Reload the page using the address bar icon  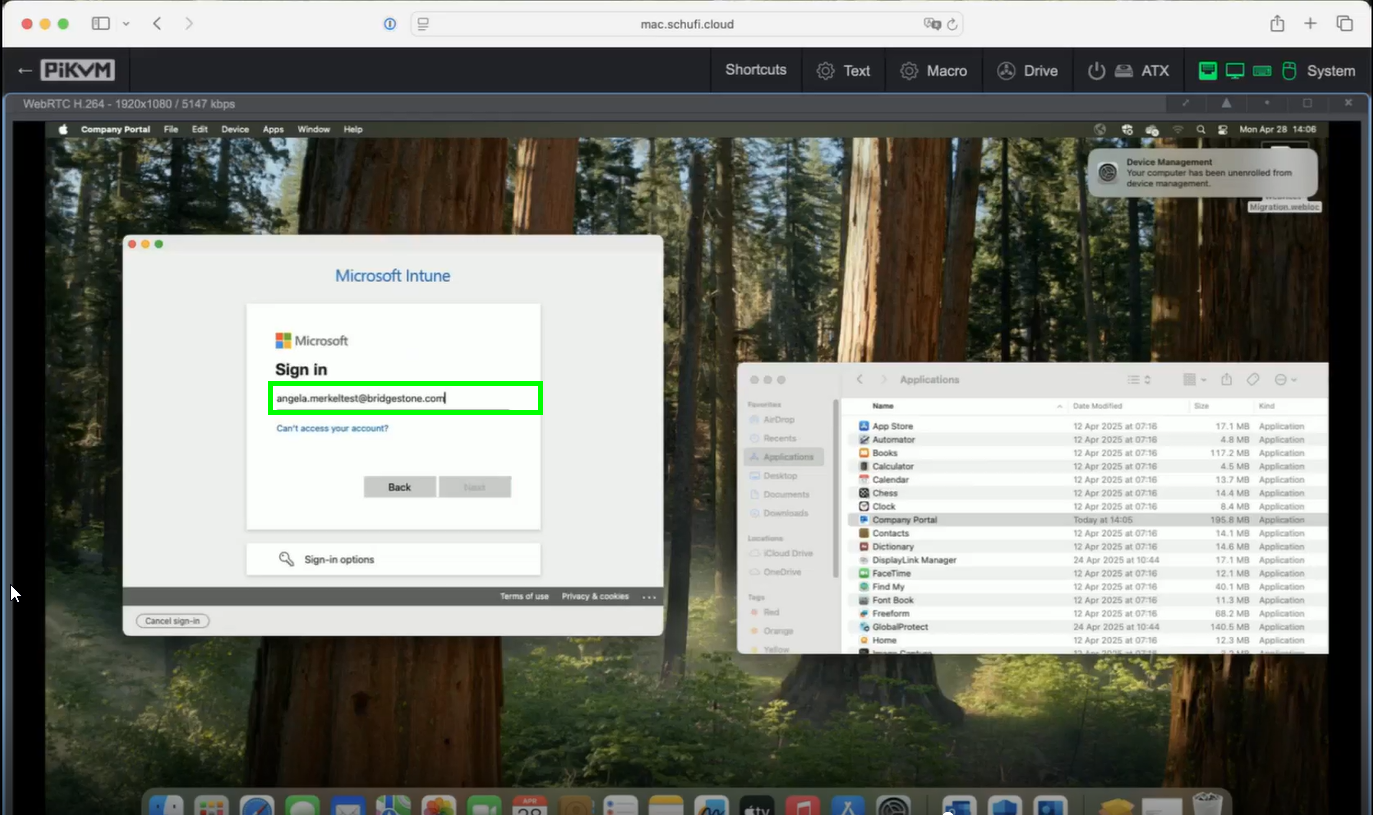point(952,24)
